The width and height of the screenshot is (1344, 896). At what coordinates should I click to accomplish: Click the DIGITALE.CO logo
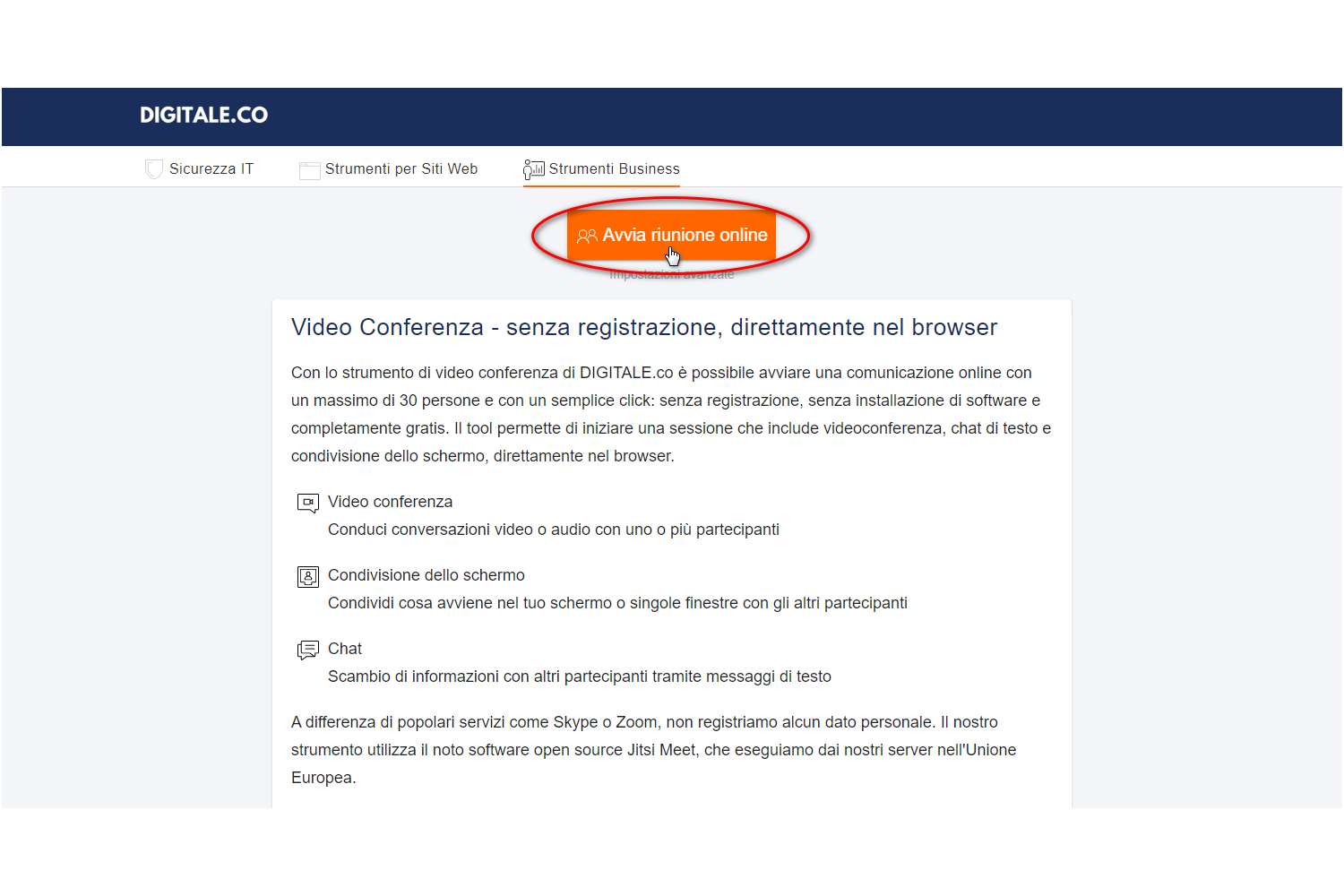pyautogui.click(x=203, y=115)
